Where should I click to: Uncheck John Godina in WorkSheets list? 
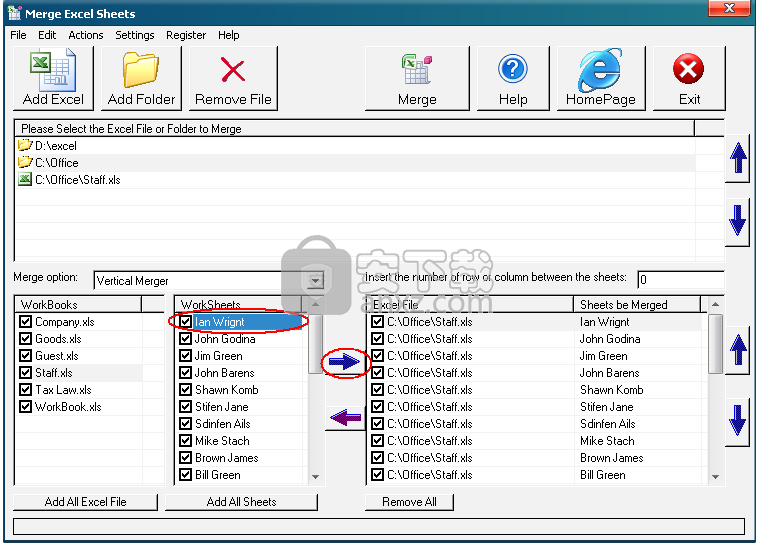[185, 339]
